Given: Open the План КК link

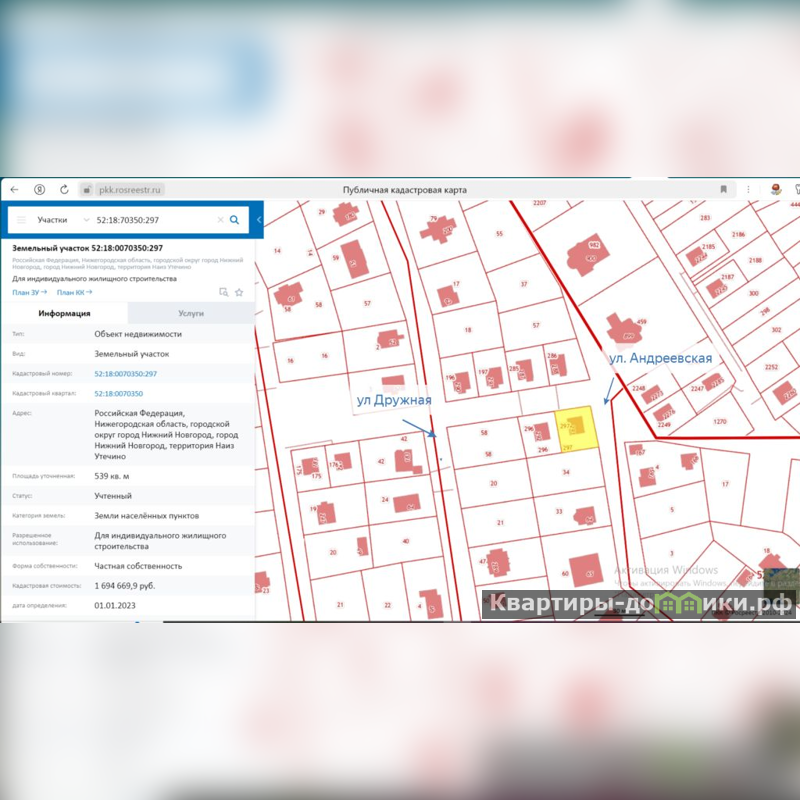Looking at the screenshot, I should [x=74, y=292].
